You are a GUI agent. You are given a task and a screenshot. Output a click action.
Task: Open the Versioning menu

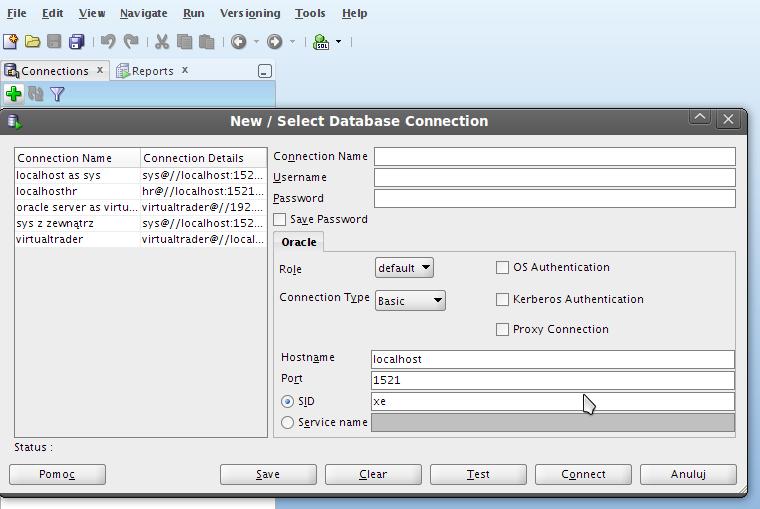[x=250, y=13]
